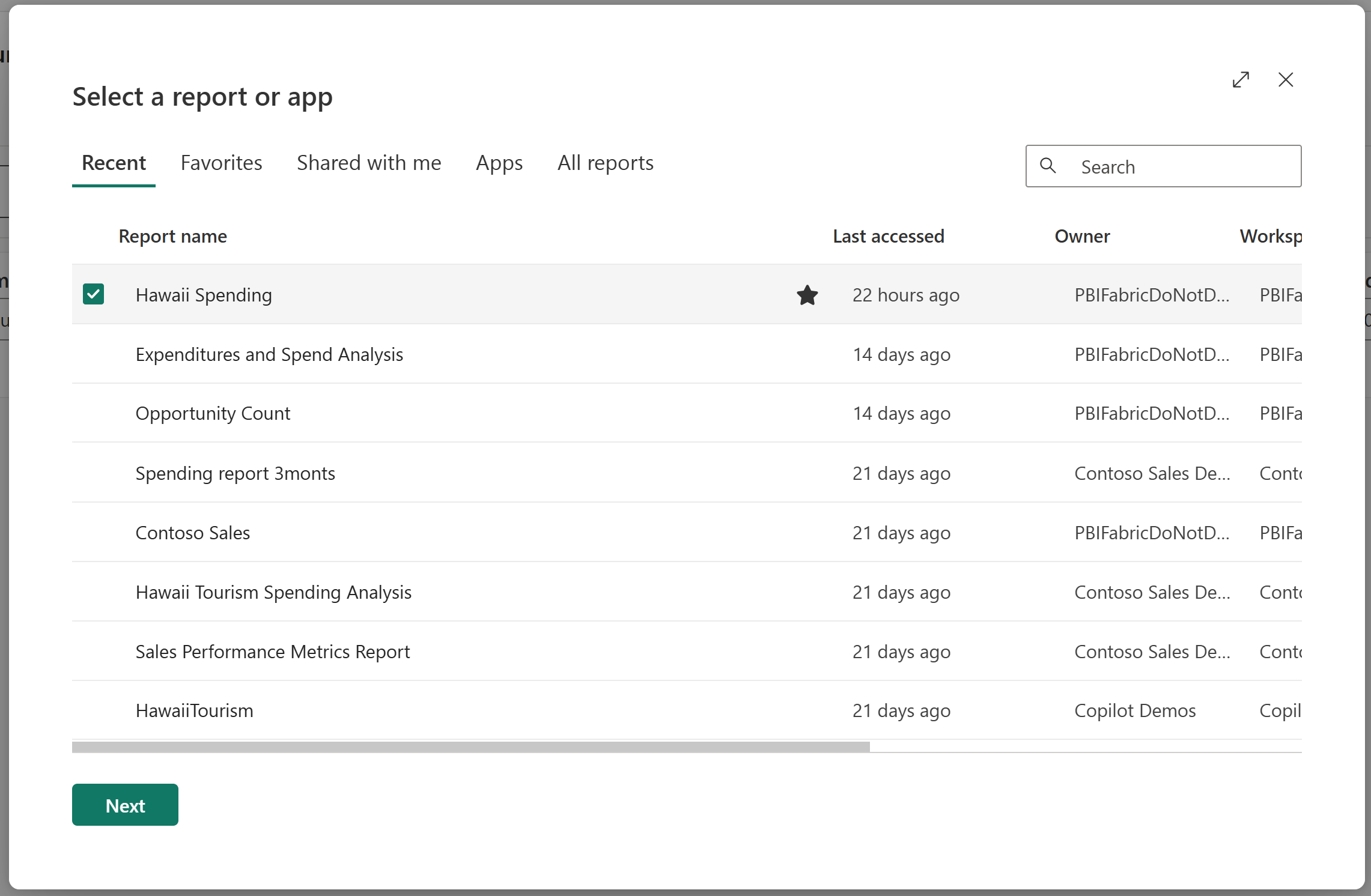
Task: Select the Hawaii Tourism Spending Analysis report
Action: [x=272, y=591]
